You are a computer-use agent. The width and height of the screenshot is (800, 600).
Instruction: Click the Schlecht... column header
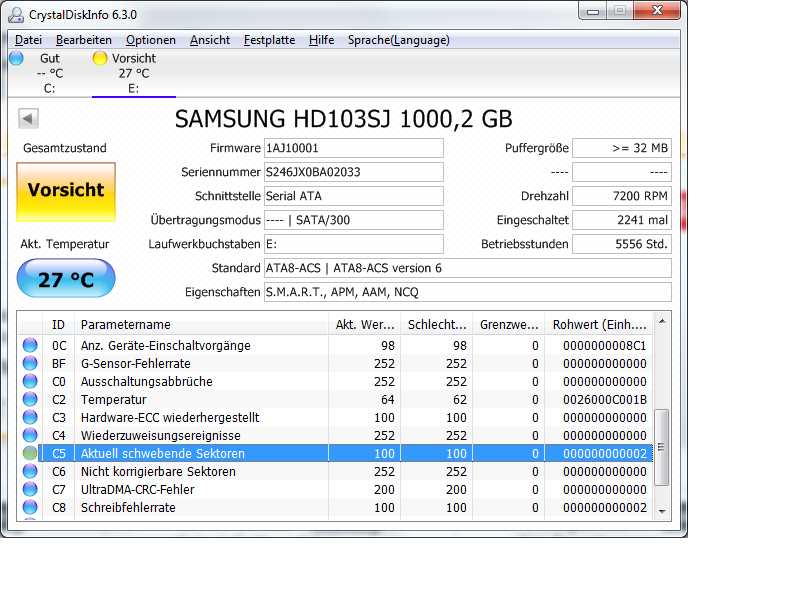[x=437, y=324]
